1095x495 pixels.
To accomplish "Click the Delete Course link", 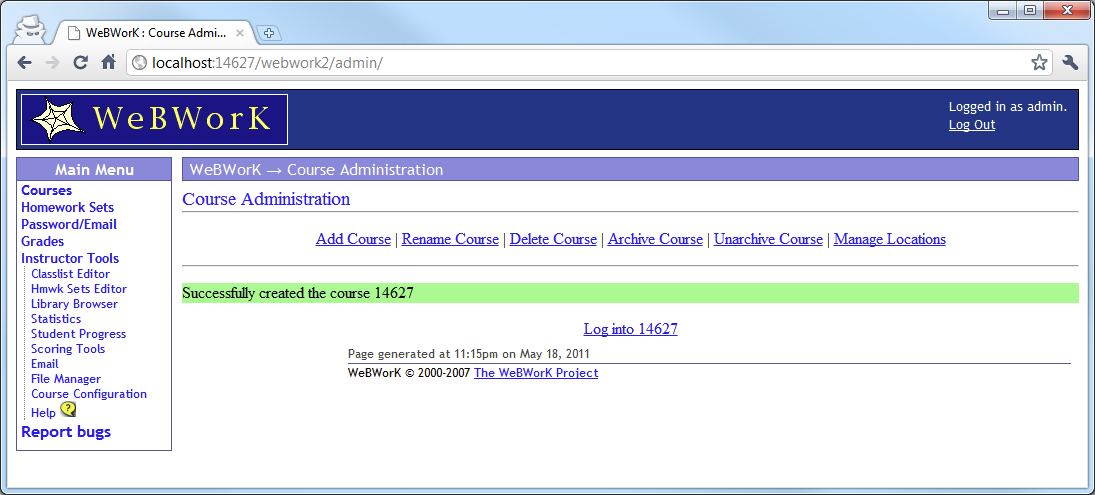I will click(x=553, y=239).
